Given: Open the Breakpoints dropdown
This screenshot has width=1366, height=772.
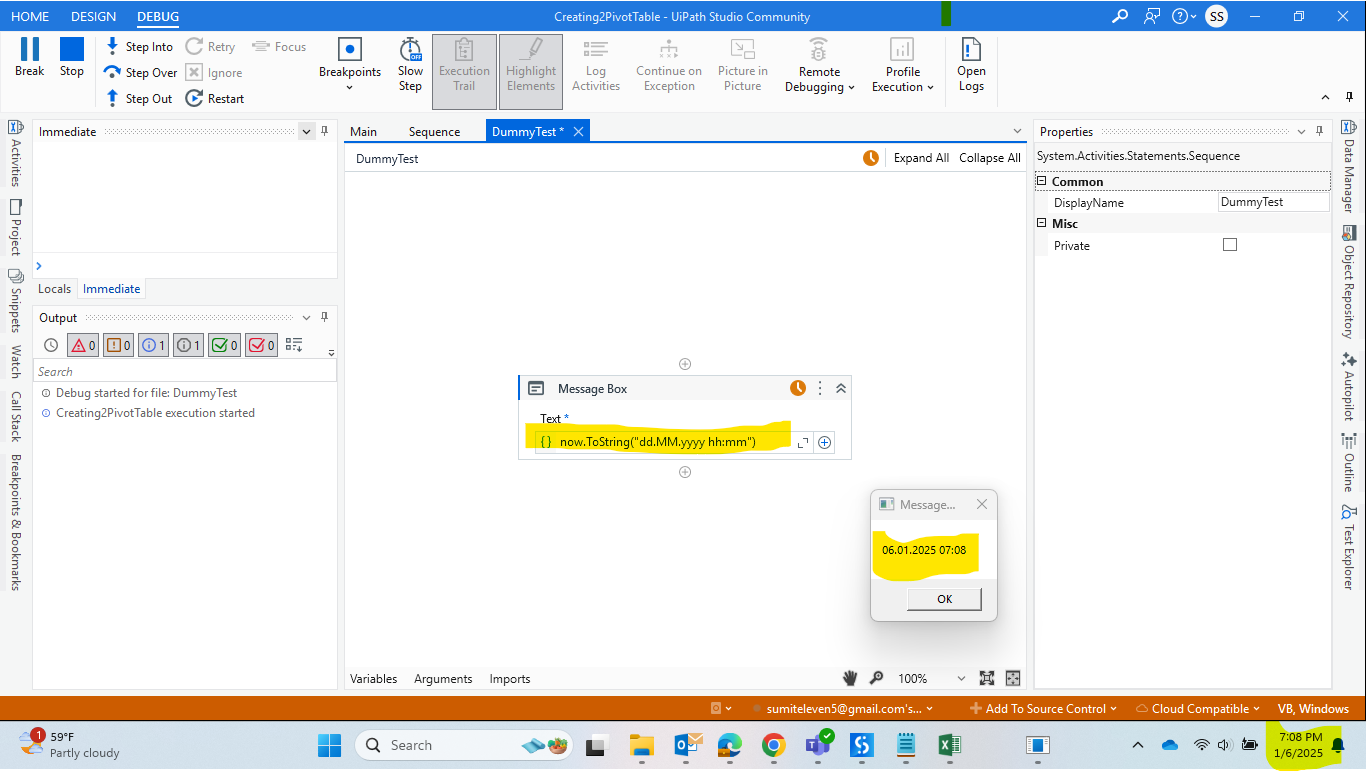Looking at the screenshot, I should [x=350, y=65].
